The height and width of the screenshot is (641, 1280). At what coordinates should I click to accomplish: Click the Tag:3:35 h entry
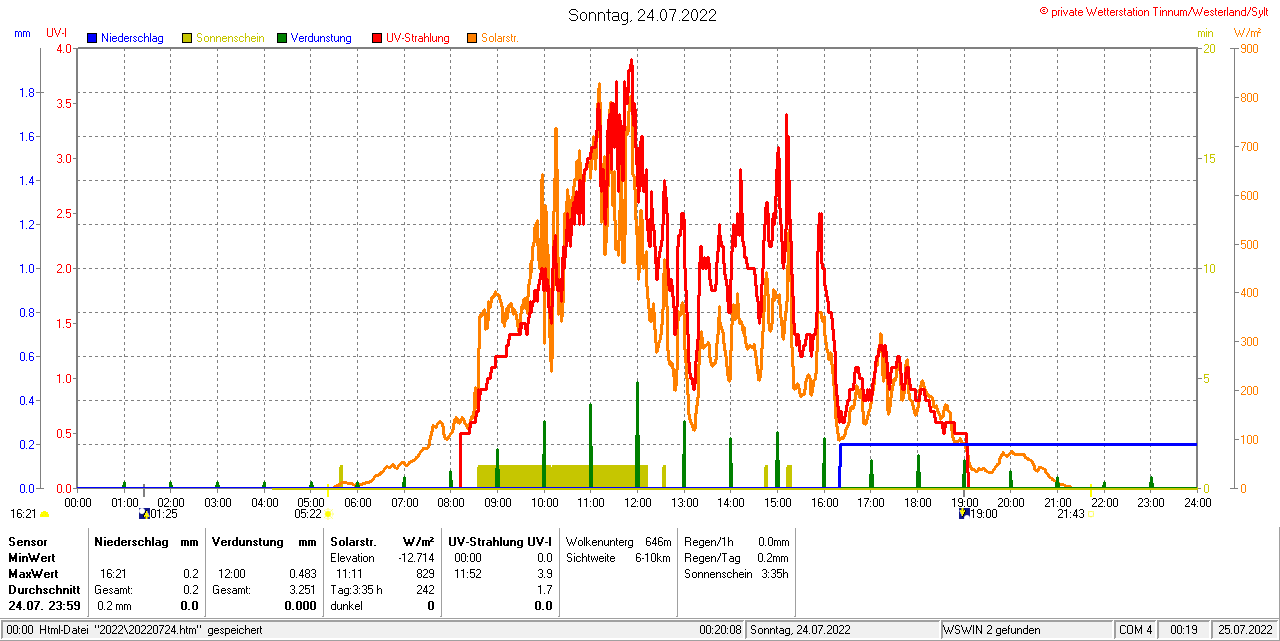356,590
